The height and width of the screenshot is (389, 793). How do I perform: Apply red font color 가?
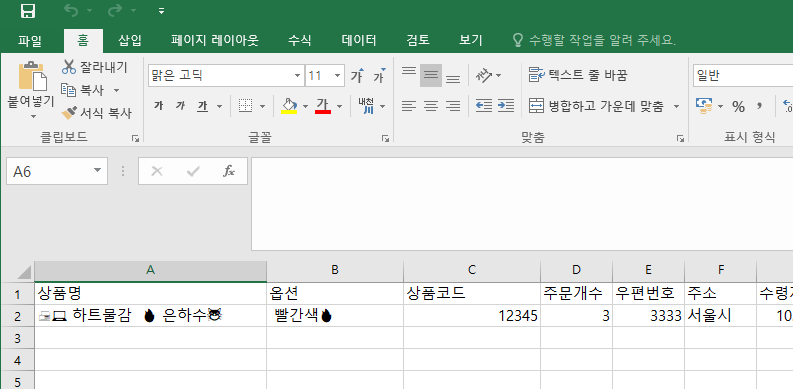click(x=323, y=106)
